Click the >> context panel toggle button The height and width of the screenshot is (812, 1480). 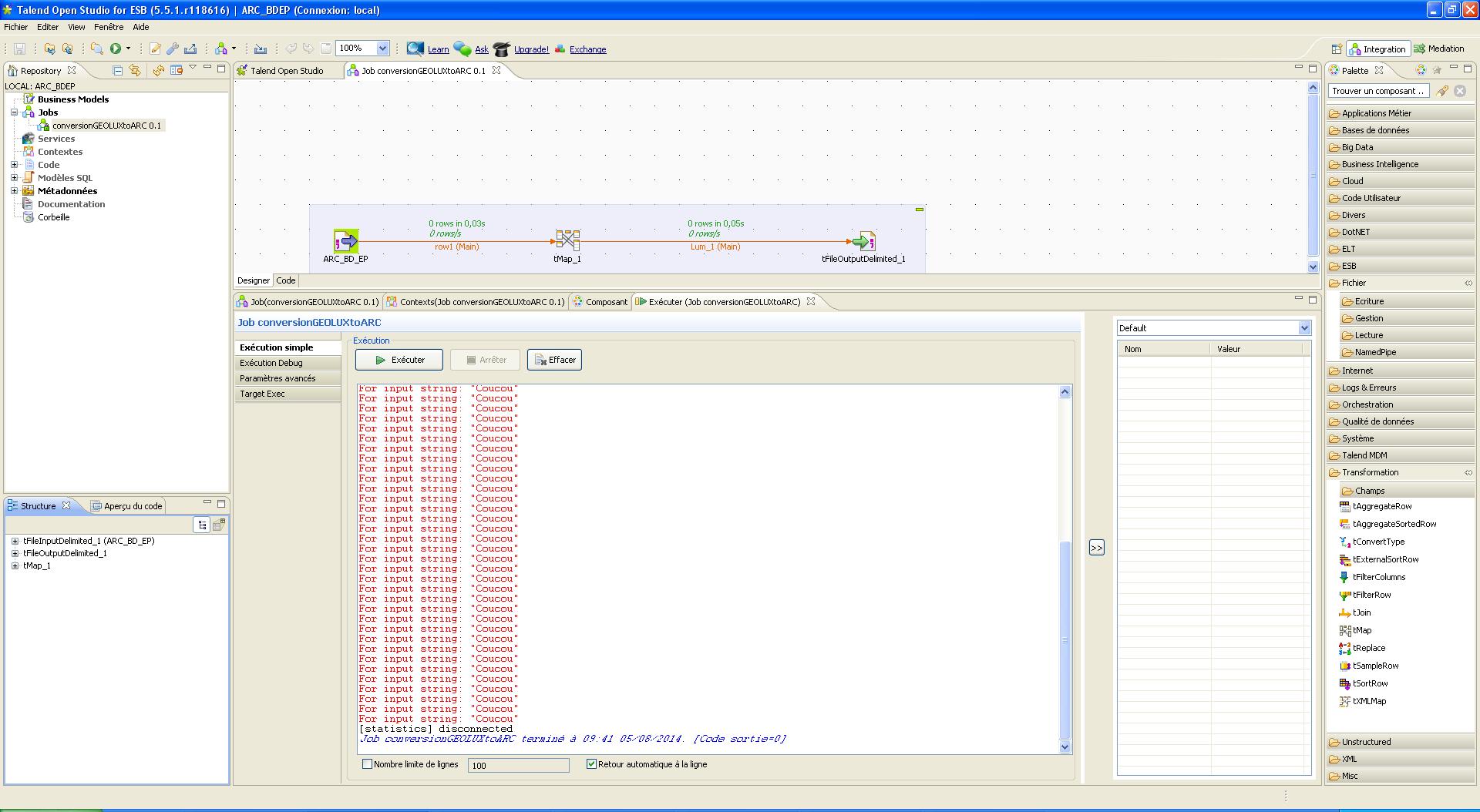(1096, 548)
